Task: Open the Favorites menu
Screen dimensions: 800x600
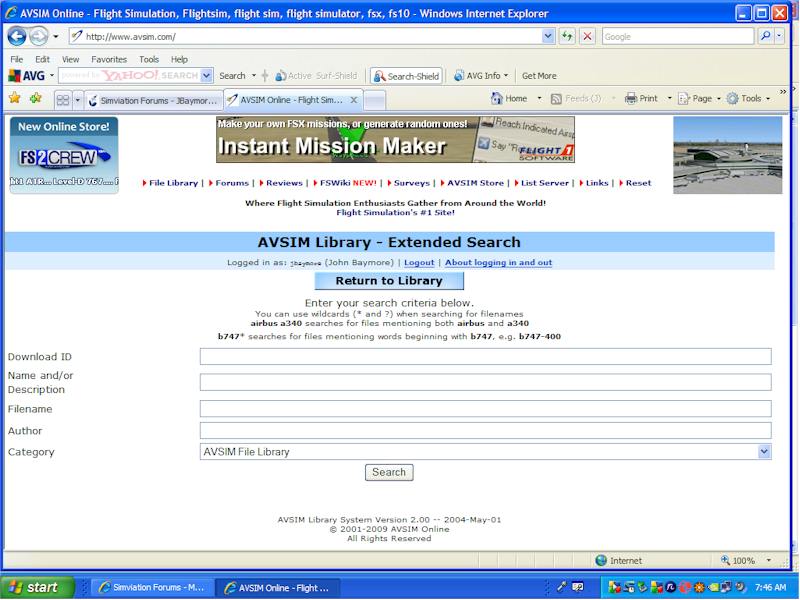Action: 109,60
